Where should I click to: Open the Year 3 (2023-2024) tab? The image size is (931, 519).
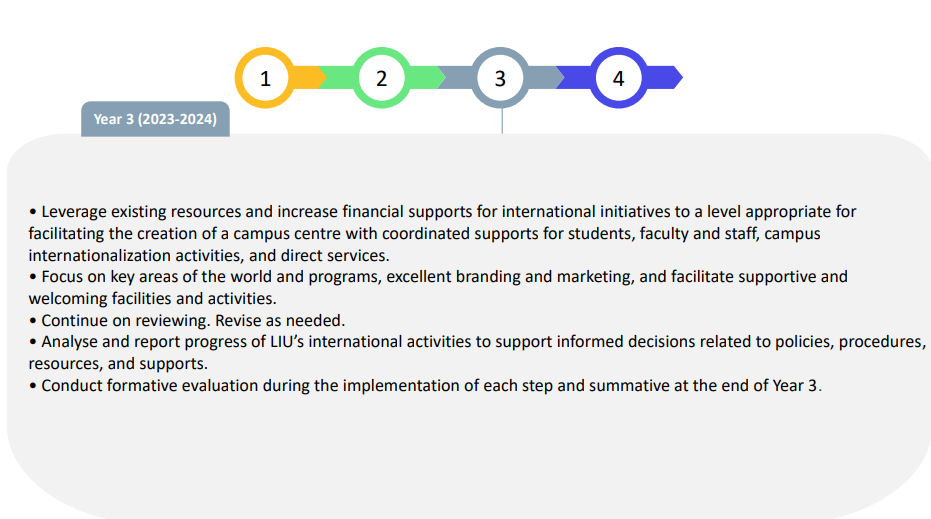coord(155,119)
